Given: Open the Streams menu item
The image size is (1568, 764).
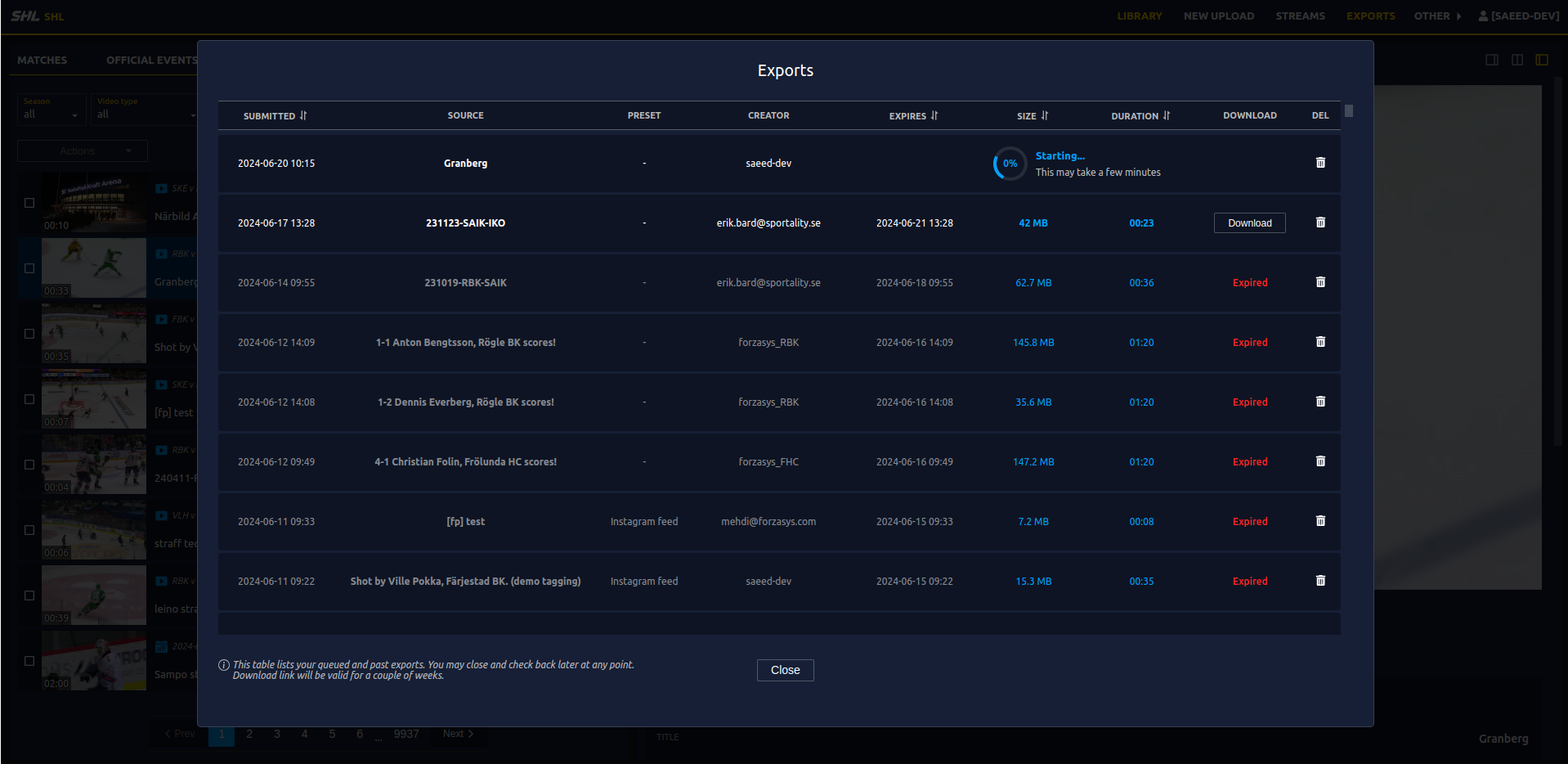Looking at the screenshot, I should tap(1299, 16).
